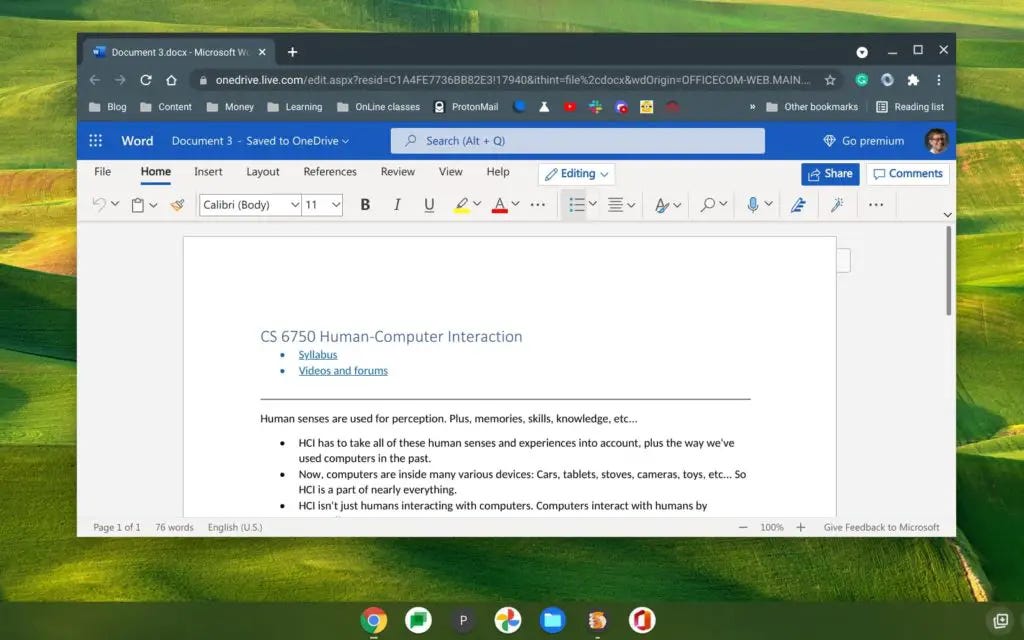The image size is (1024, 640).
Task: Open the Syllabus hyperlink
Action: point(318,355)
